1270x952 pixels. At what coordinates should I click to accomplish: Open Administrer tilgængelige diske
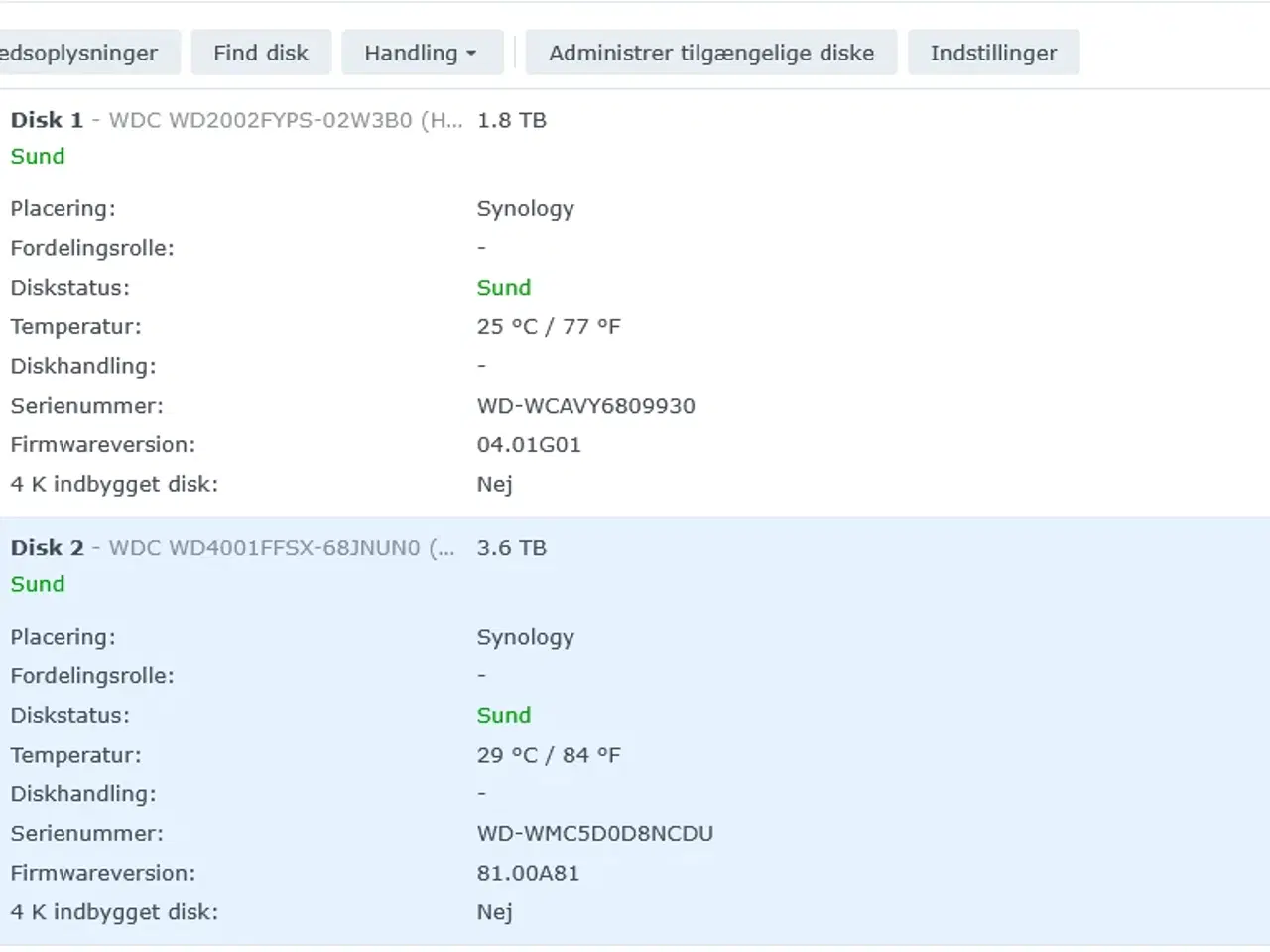(710, 53)
